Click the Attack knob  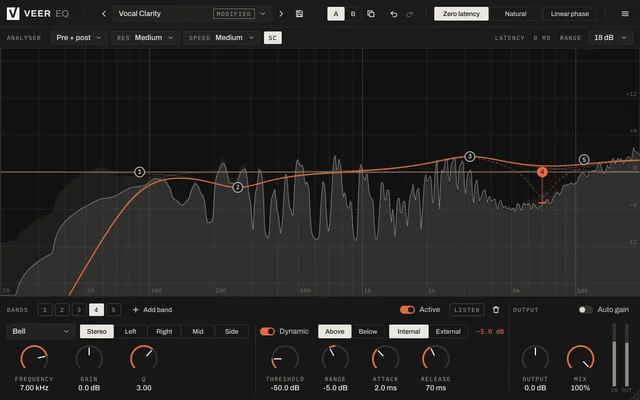click(385, 359)
